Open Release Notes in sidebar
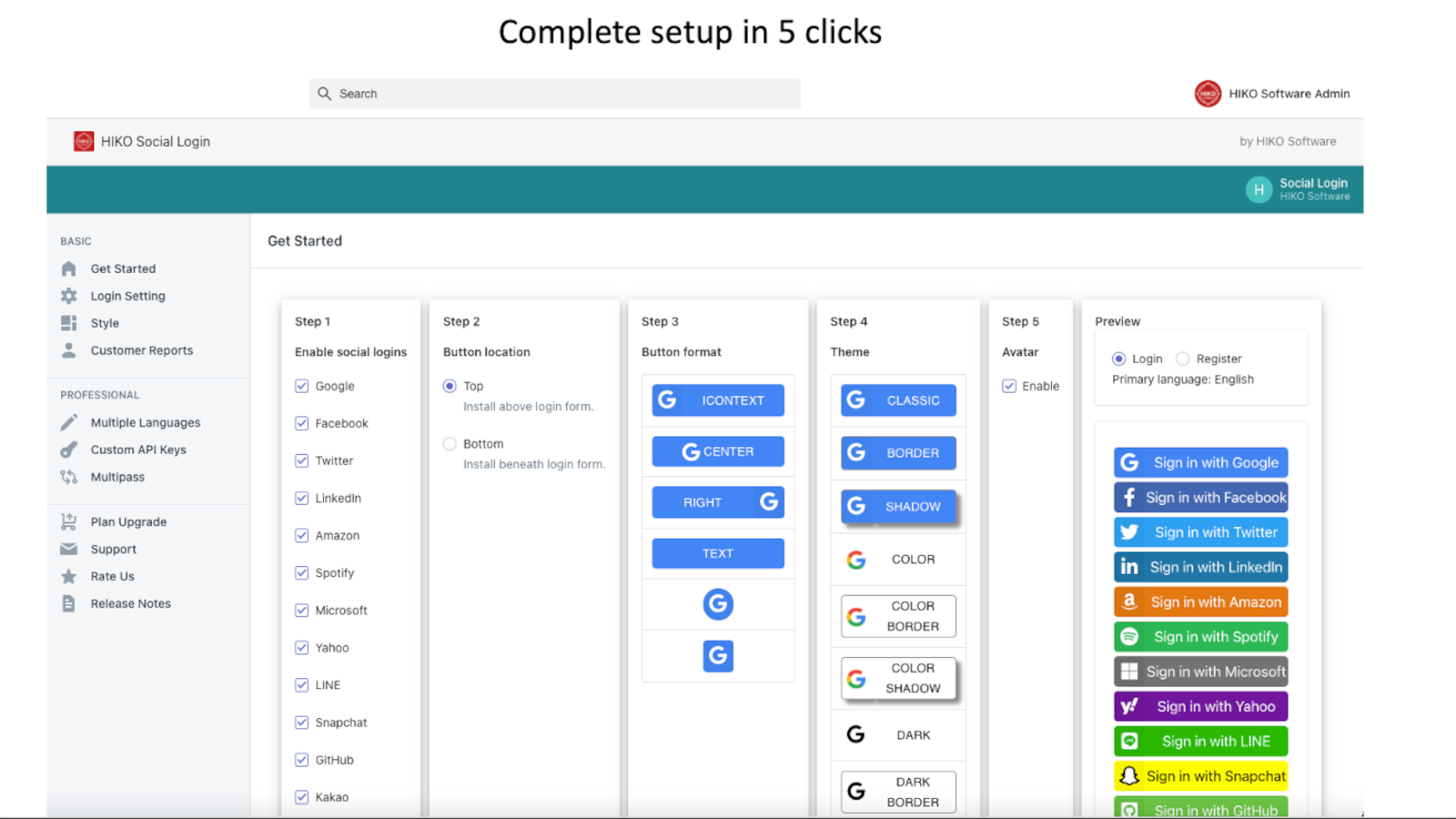 coord(130,603)
